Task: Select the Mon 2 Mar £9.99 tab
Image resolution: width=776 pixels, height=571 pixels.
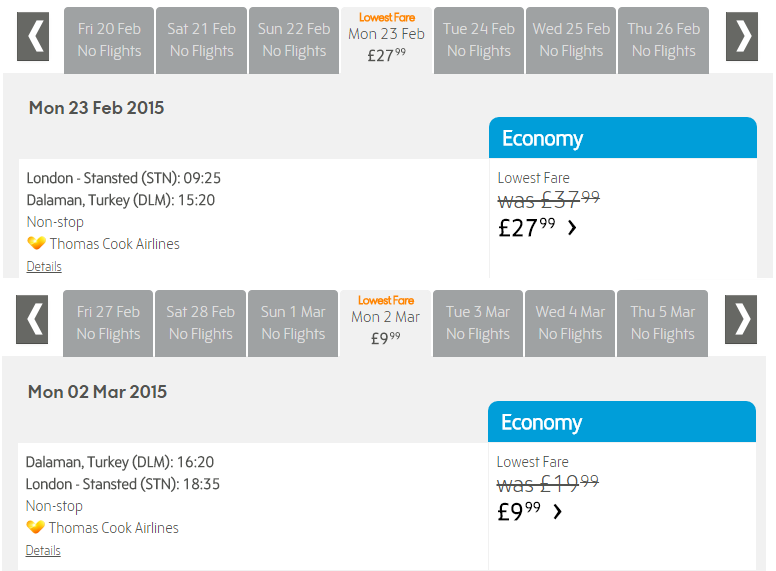Action: point(385,324)
